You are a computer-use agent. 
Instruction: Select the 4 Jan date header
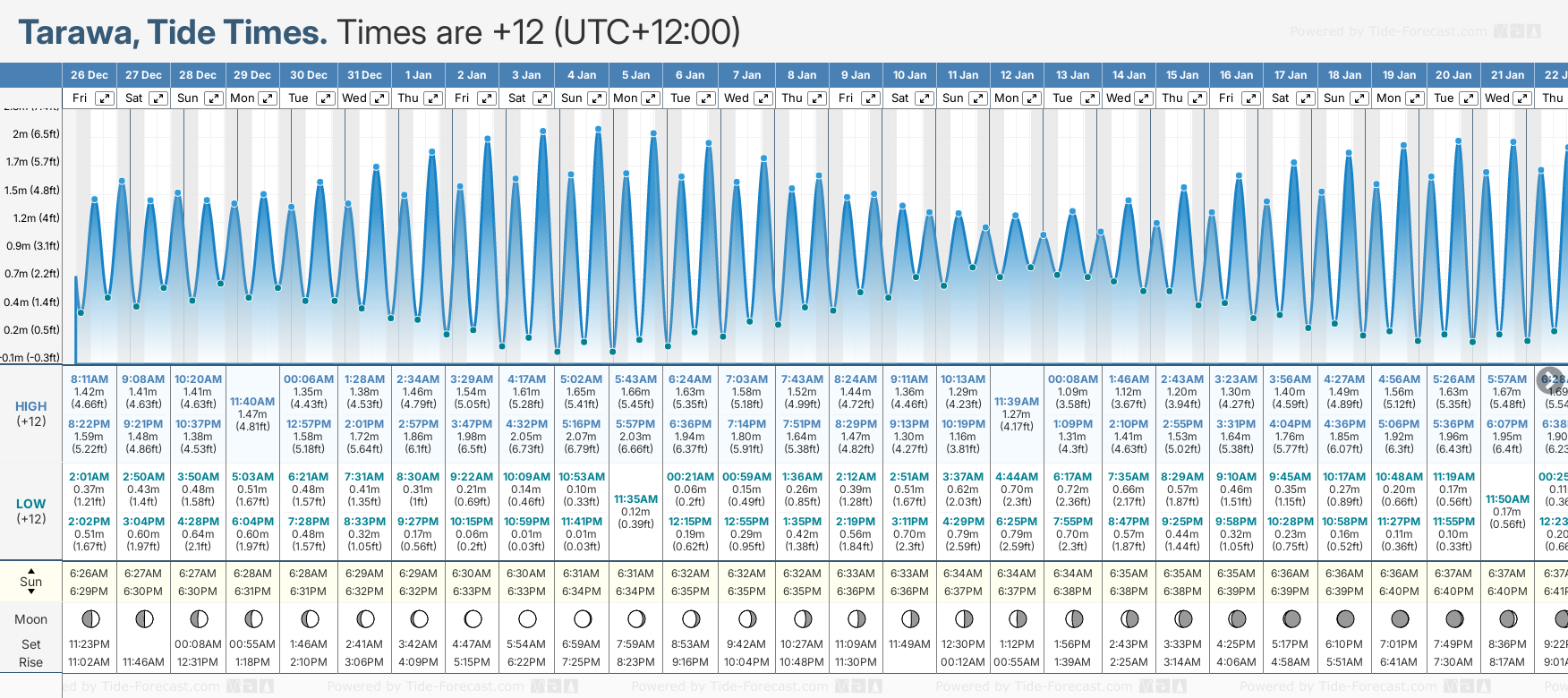(x=582, y=75)
